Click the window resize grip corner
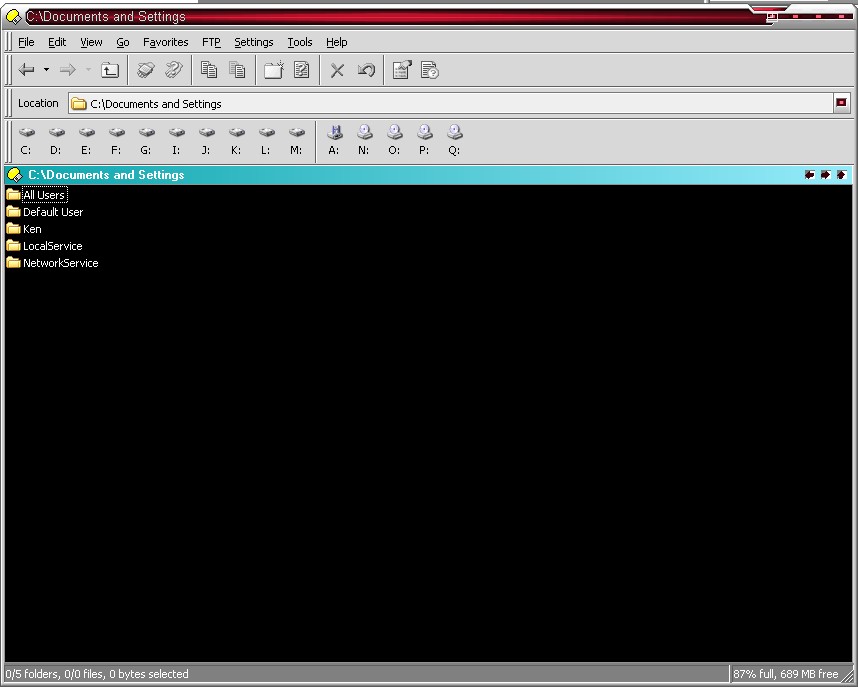Image resolution: width=858 pixels, height=687 pixels. (848, 675)
